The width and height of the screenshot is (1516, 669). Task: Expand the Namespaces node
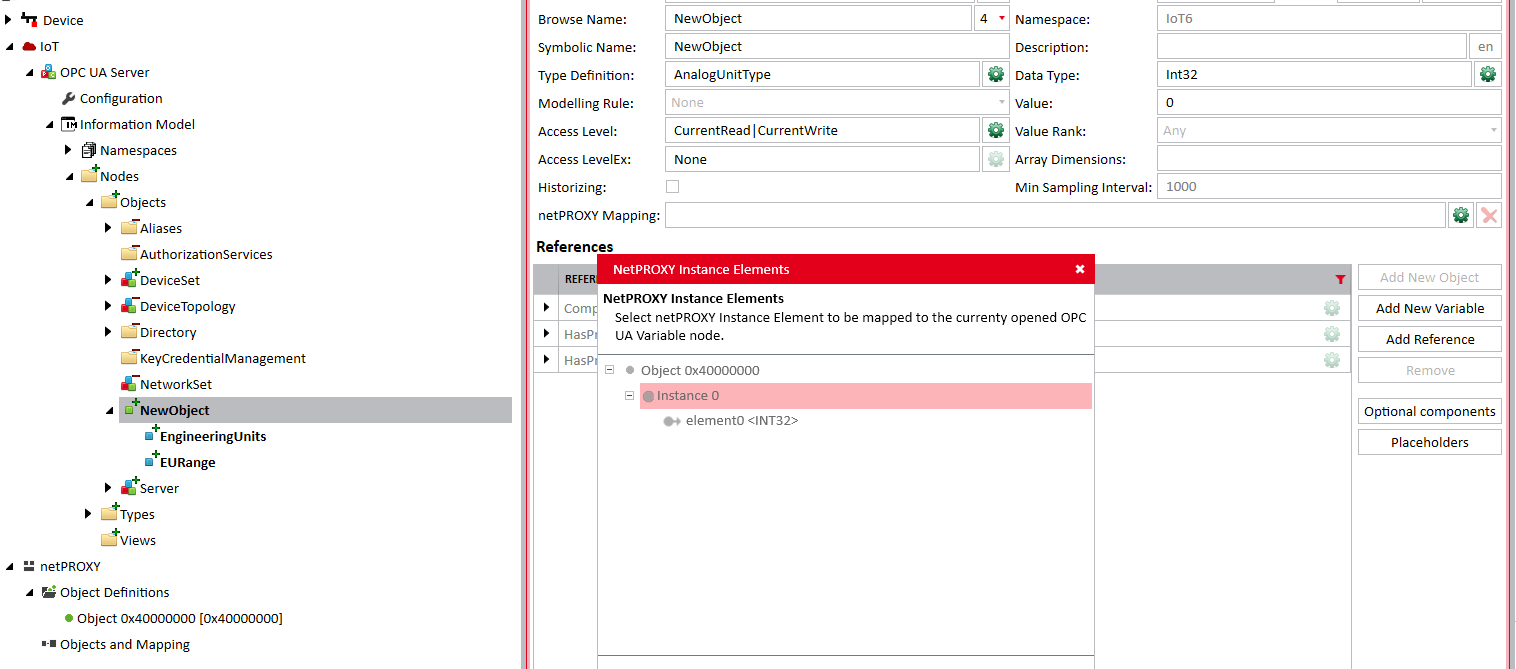(68, 150)
